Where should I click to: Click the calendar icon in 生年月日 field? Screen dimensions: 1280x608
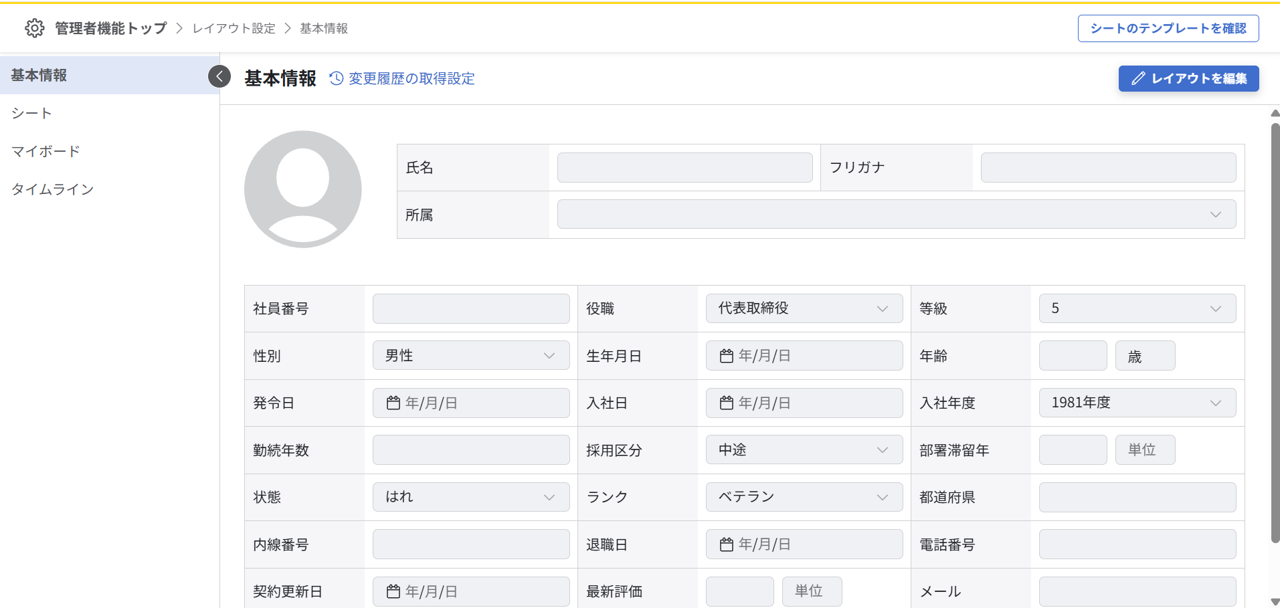pos(727,356)
